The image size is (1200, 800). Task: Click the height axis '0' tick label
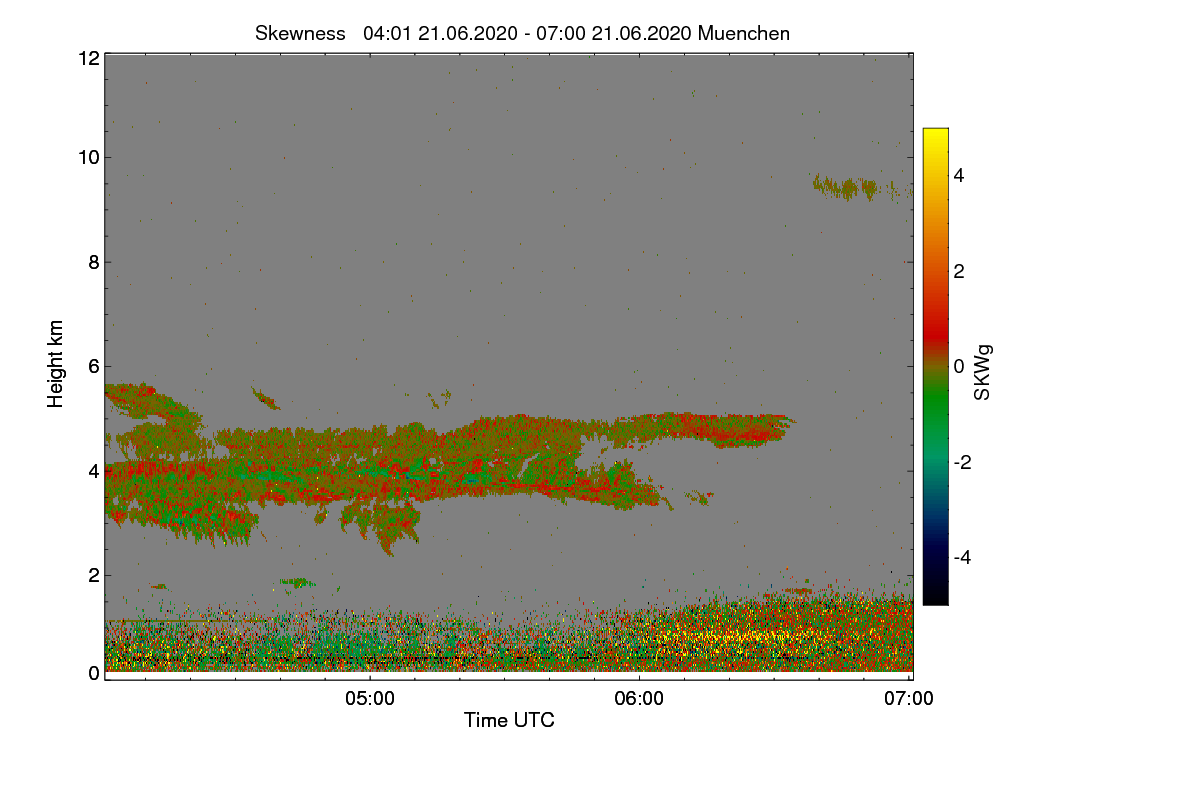(x=93, y=673)
